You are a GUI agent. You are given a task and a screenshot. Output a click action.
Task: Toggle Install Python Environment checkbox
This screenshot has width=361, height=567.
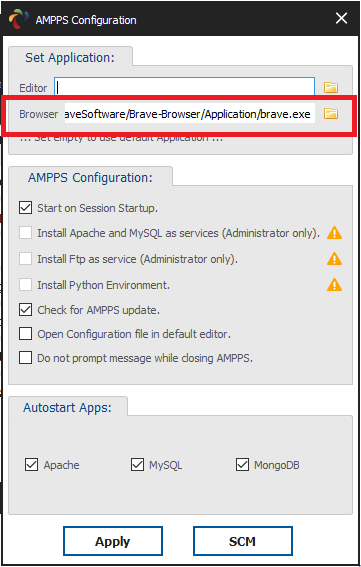click(25, 285)
